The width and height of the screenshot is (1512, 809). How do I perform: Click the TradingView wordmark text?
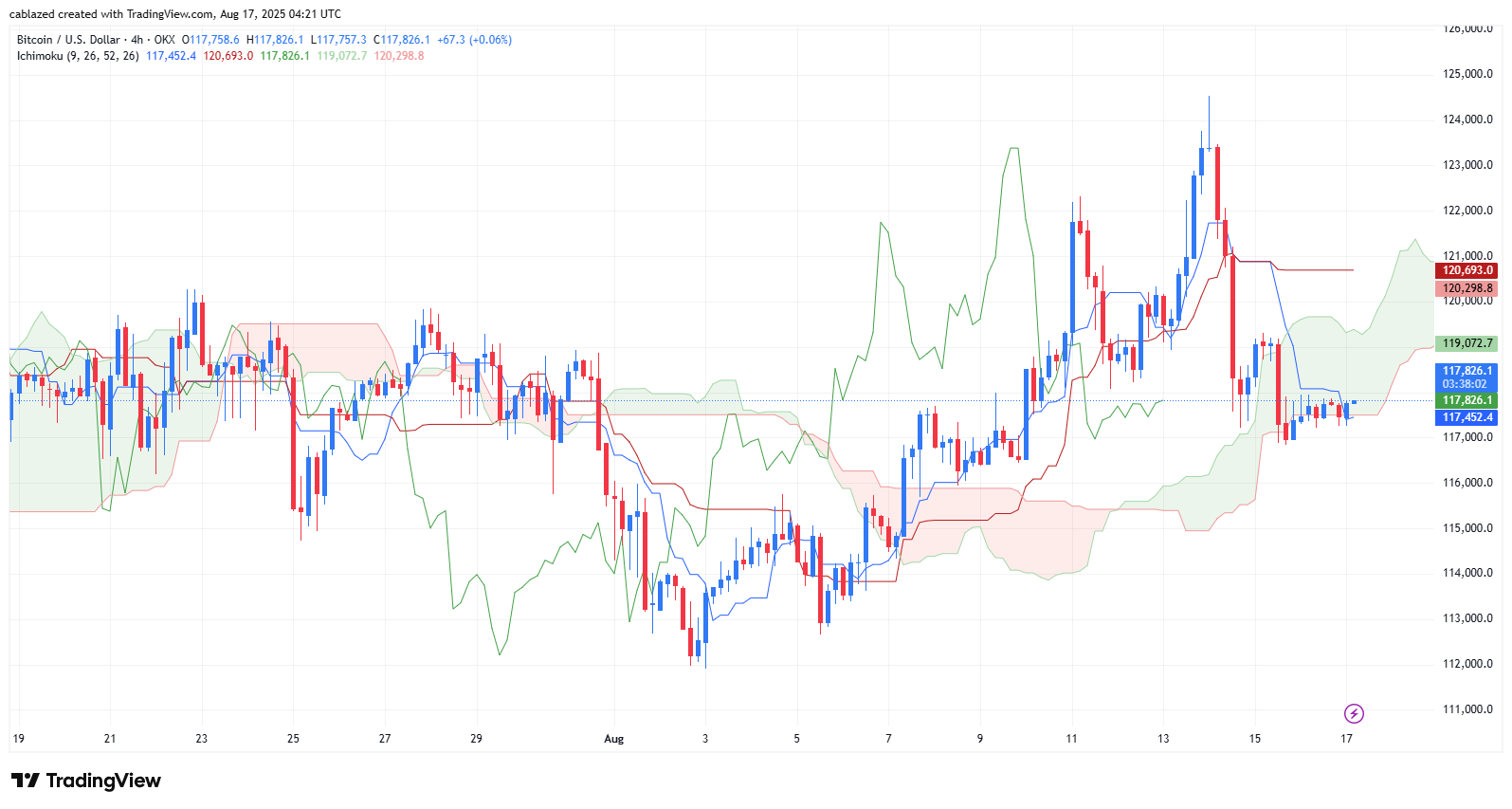[103, 781]
